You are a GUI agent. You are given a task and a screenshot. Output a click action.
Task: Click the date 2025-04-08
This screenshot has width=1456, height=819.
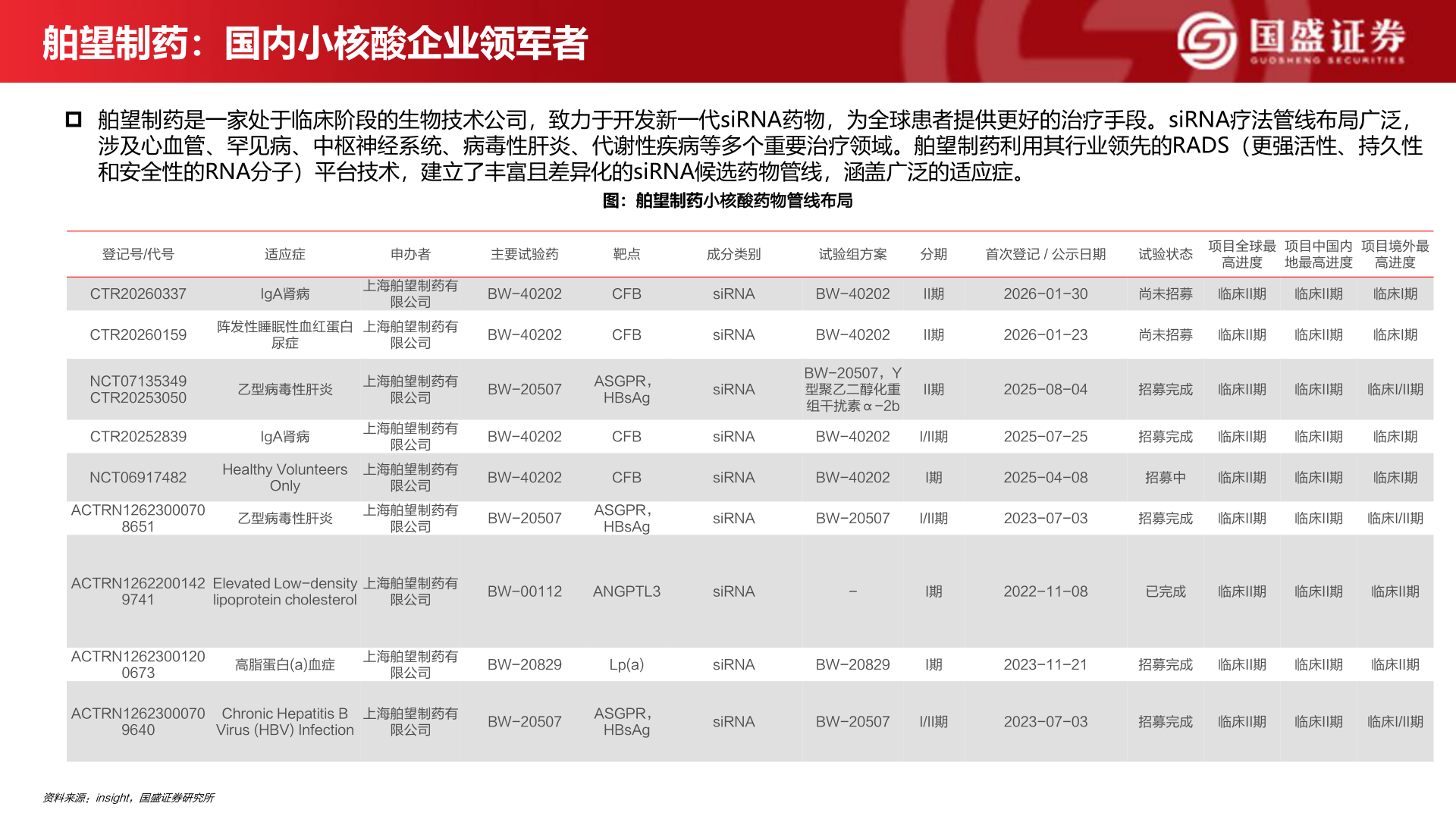click(x=1046, y=477)
